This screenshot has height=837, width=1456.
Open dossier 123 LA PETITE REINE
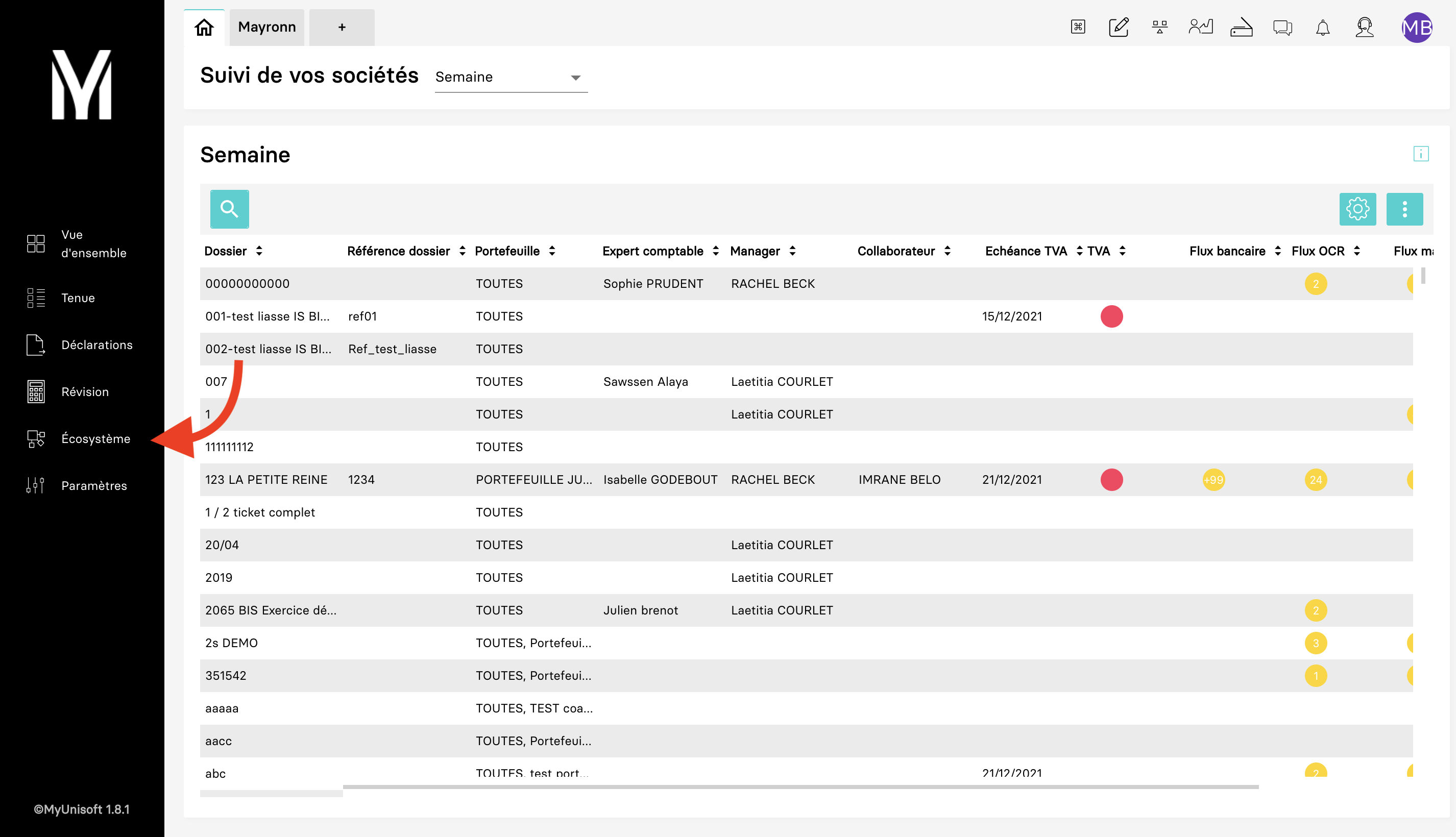266,479
